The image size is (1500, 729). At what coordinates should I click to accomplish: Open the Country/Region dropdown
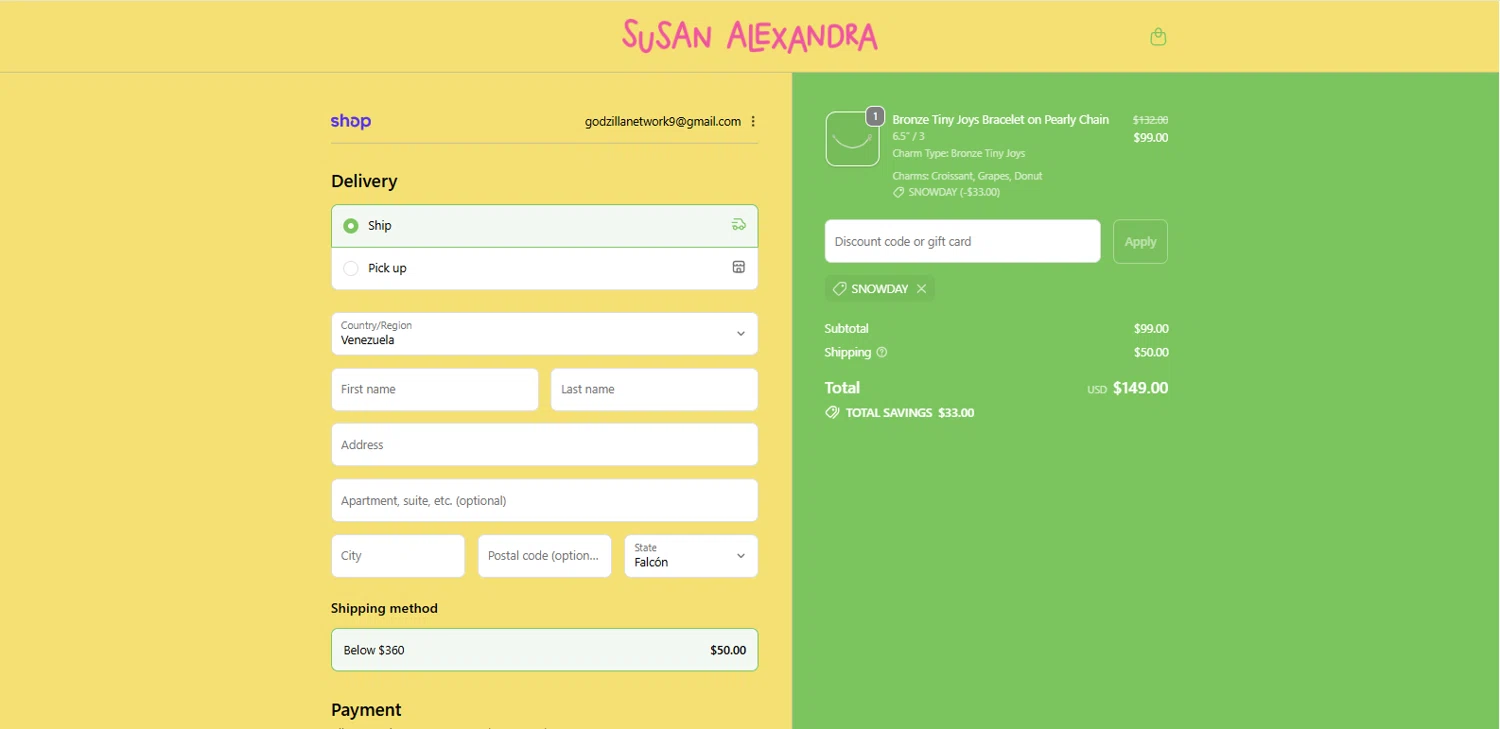(545, 333)
